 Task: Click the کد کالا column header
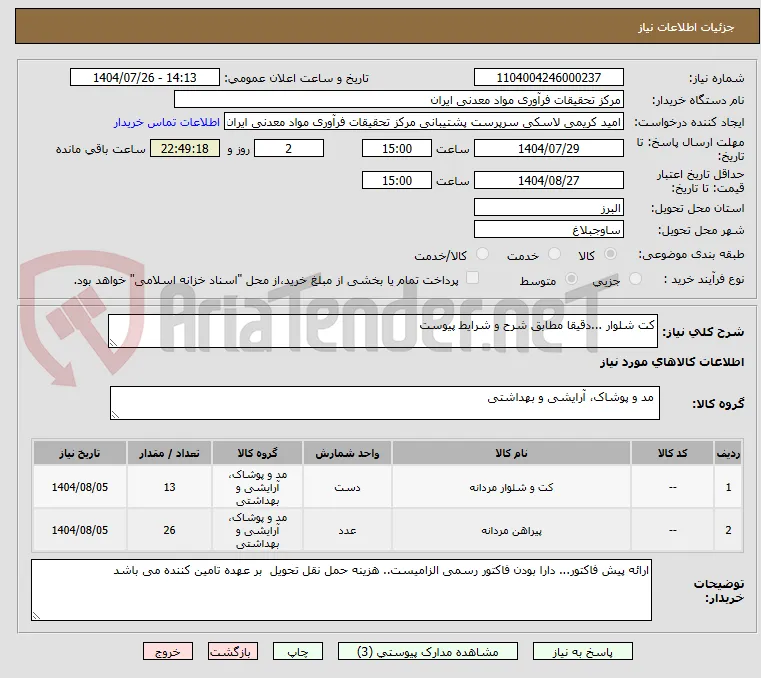tap(672, 453)
